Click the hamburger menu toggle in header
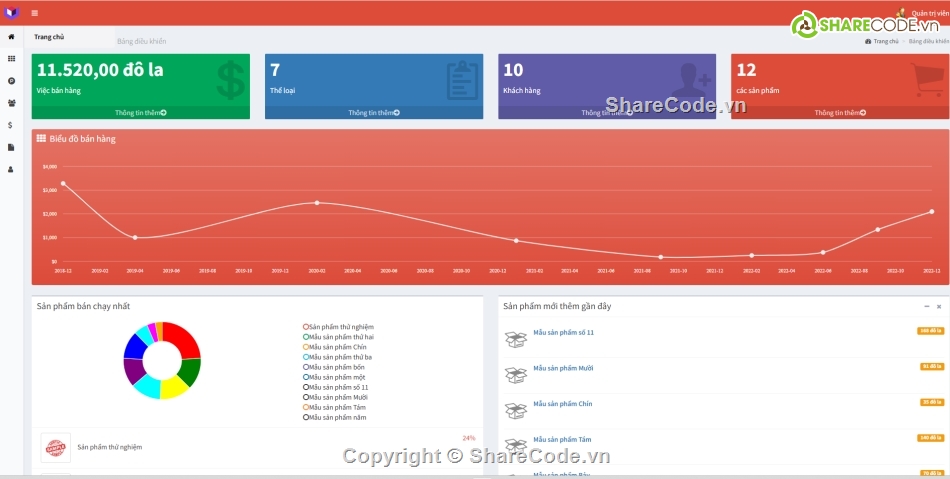 coord(35,13)
